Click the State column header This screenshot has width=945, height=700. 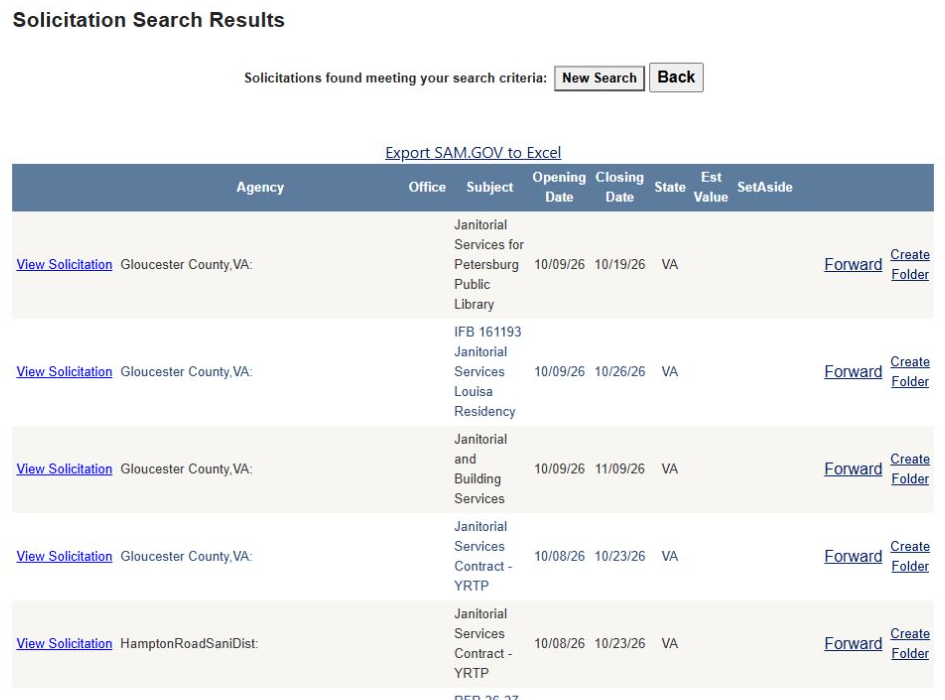click(x=670, y=188)
